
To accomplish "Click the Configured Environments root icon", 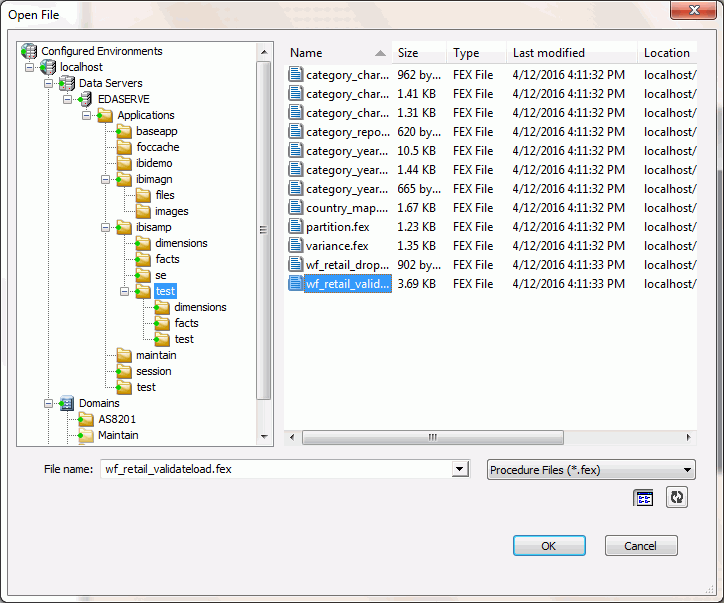I will click(29, 51).
